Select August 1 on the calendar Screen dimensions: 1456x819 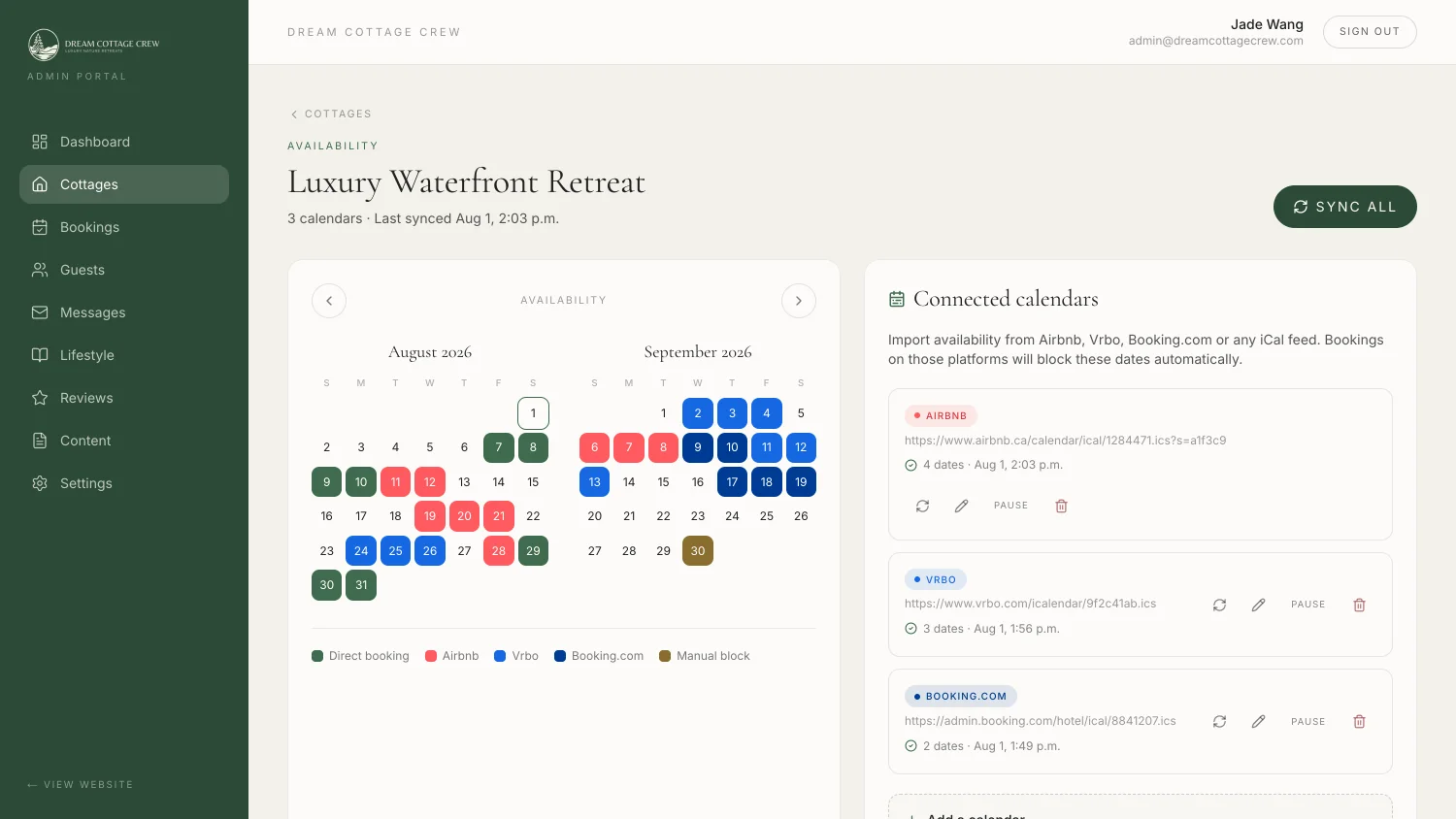click(533, 413)
